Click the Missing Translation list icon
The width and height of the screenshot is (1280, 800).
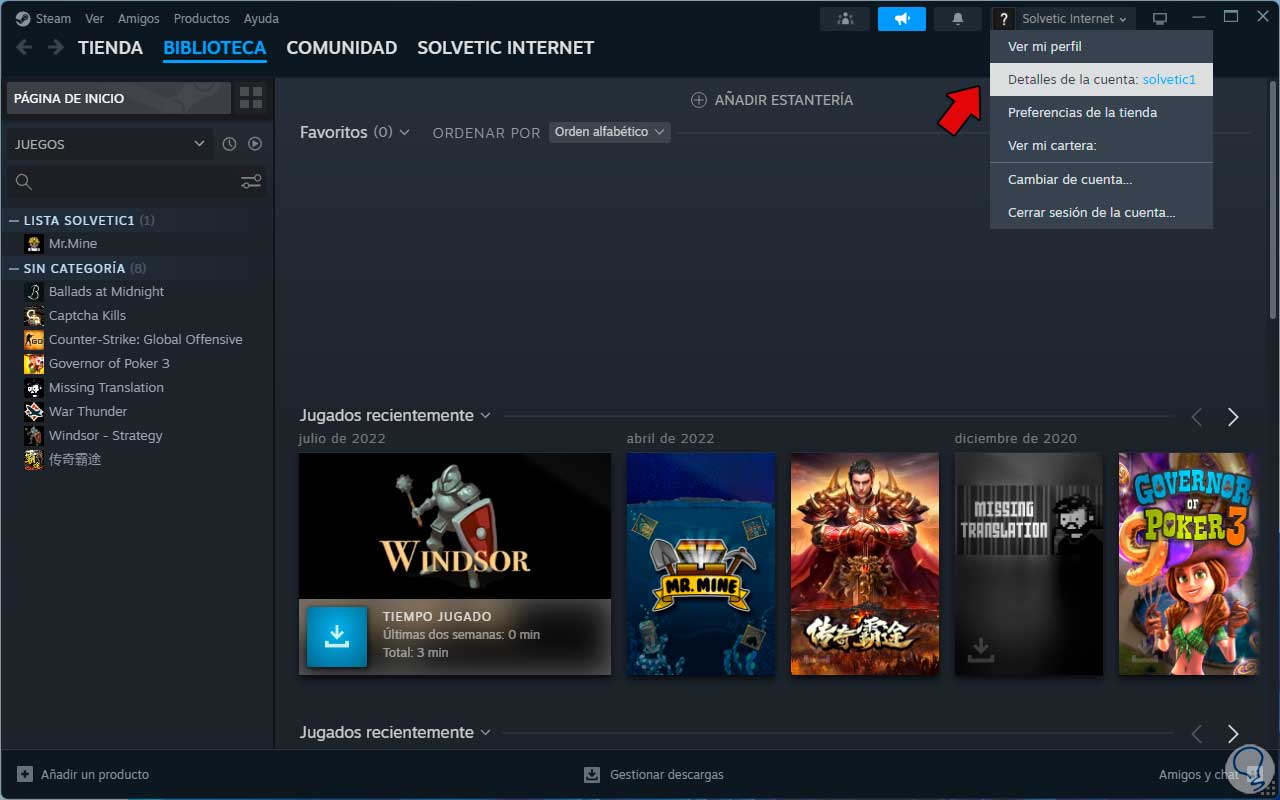(x=34, y=387)
